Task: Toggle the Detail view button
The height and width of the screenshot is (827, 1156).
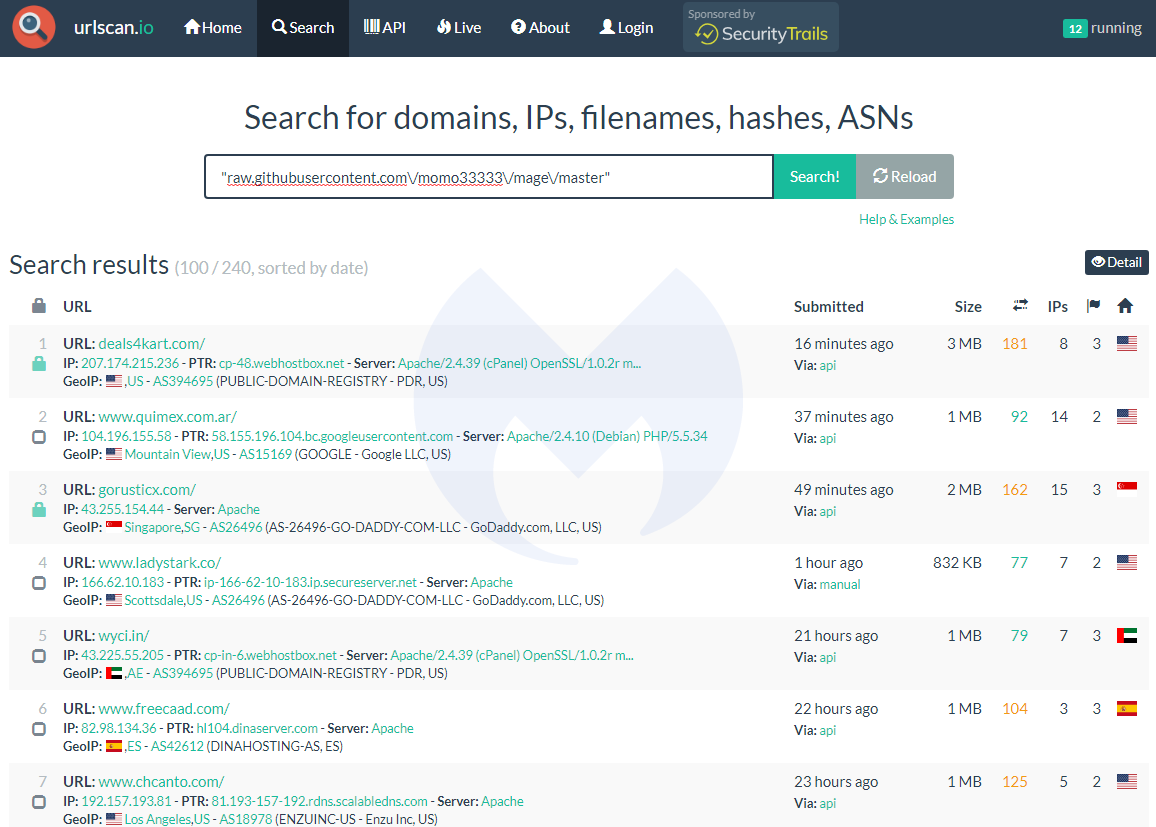Action: (1116, 262)
